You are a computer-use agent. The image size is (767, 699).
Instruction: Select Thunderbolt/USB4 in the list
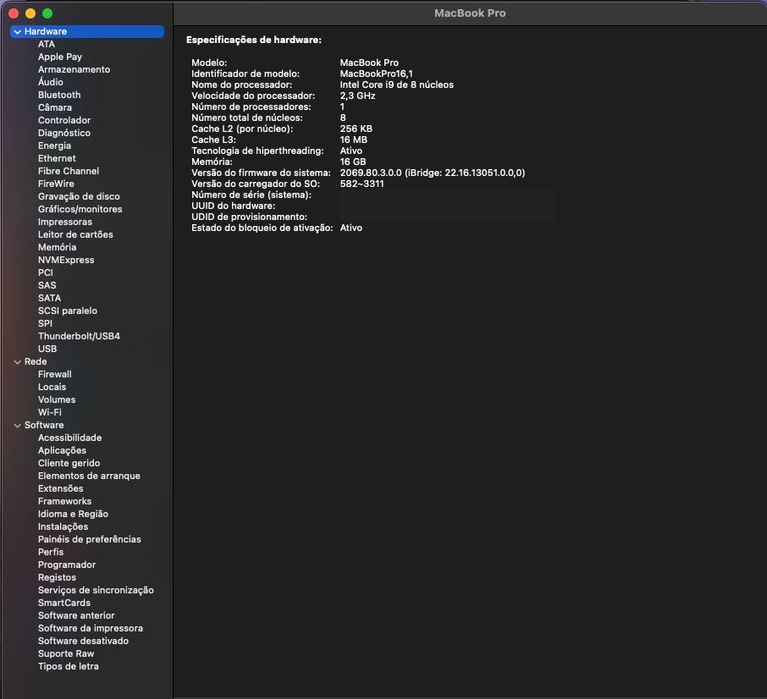[79, 337]
